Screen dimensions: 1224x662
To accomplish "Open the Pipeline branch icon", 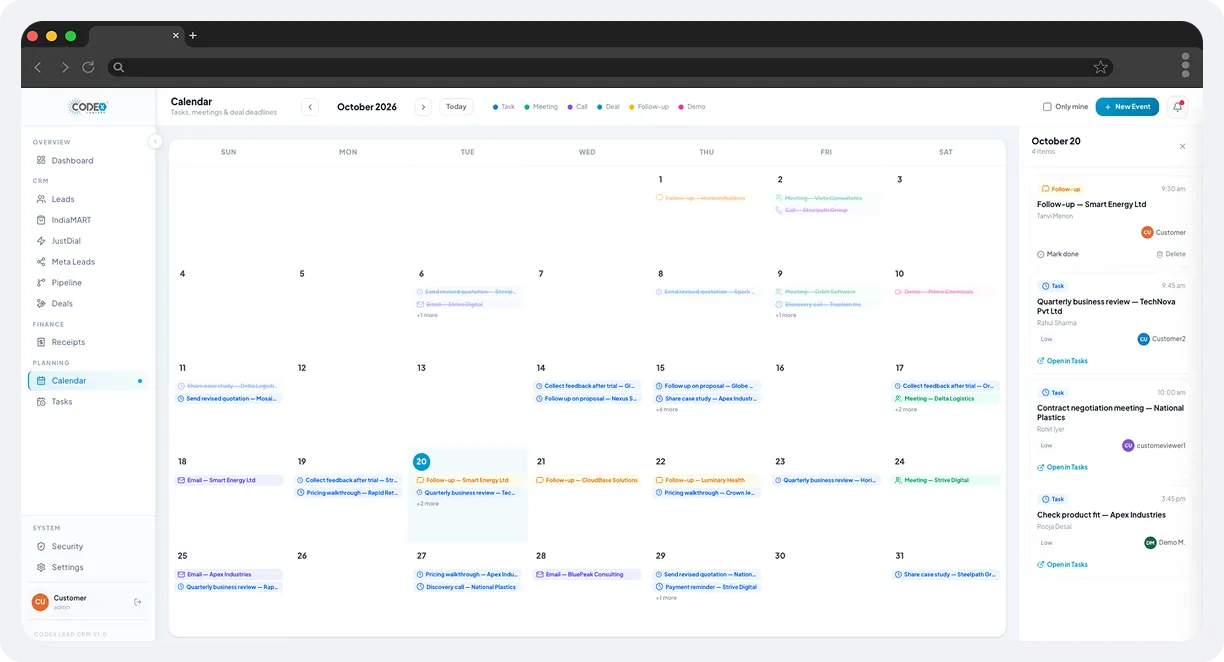I will 41,283.
